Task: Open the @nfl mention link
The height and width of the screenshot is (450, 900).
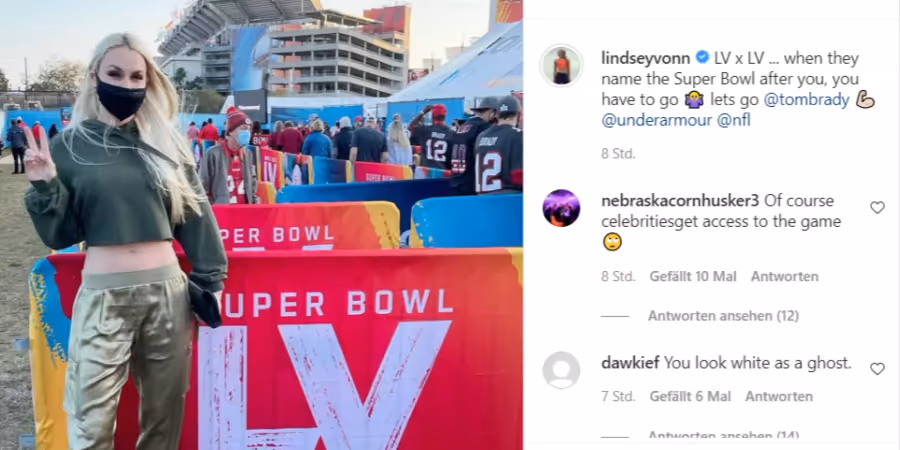Action: click(x=734, y=121)
